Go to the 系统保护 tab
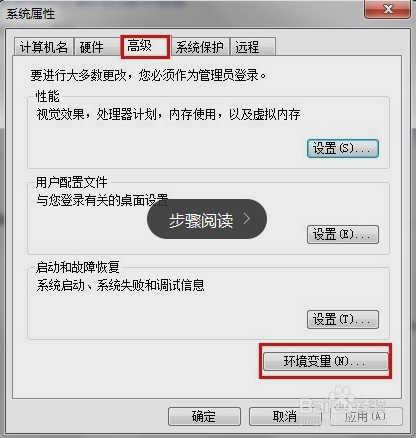417x438 pixels. point(199,47)
